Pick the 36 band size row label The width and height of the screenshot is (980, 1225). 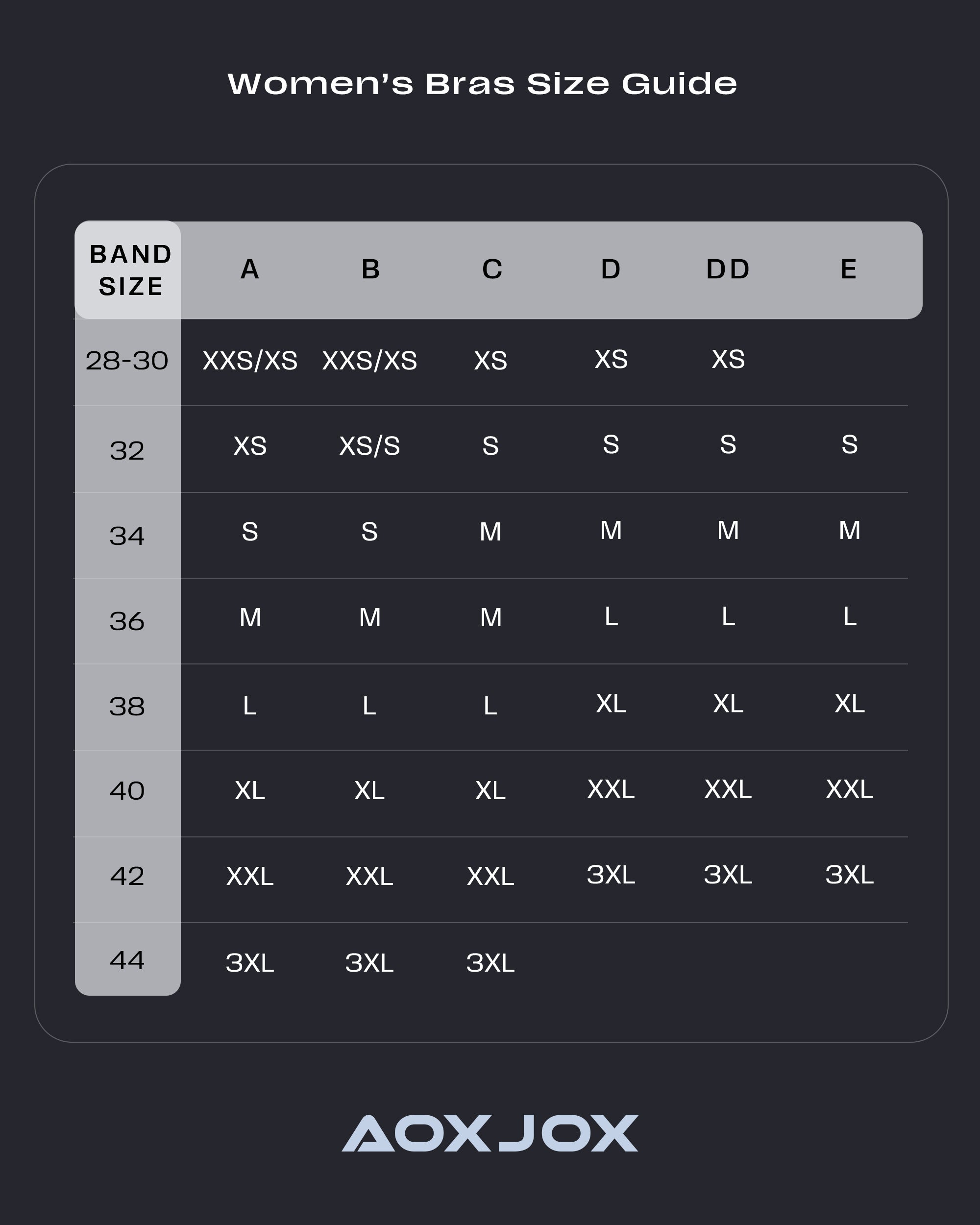[127, 622]
